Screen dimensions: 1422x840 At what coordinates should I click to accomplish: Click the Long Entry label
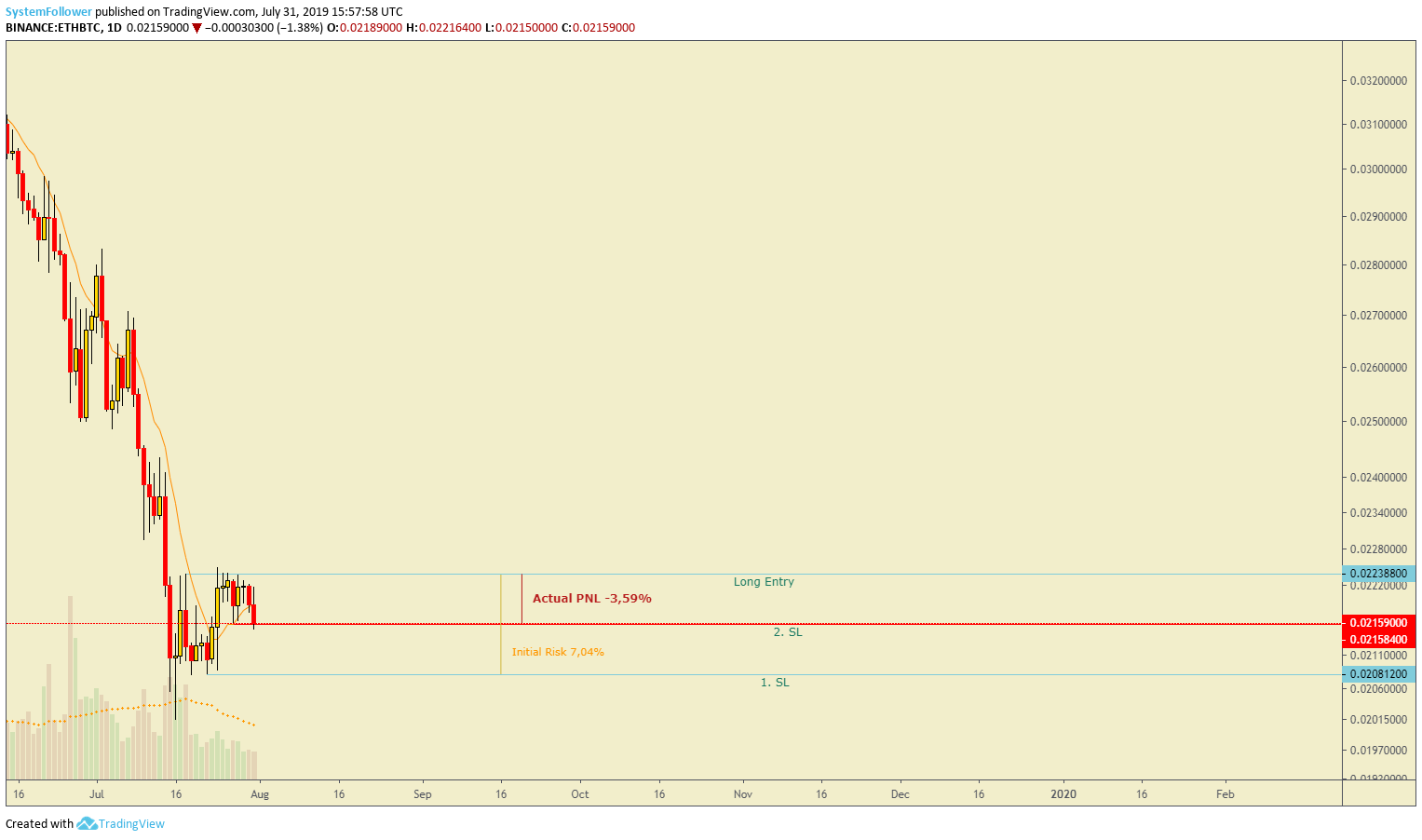pos(764,582)
